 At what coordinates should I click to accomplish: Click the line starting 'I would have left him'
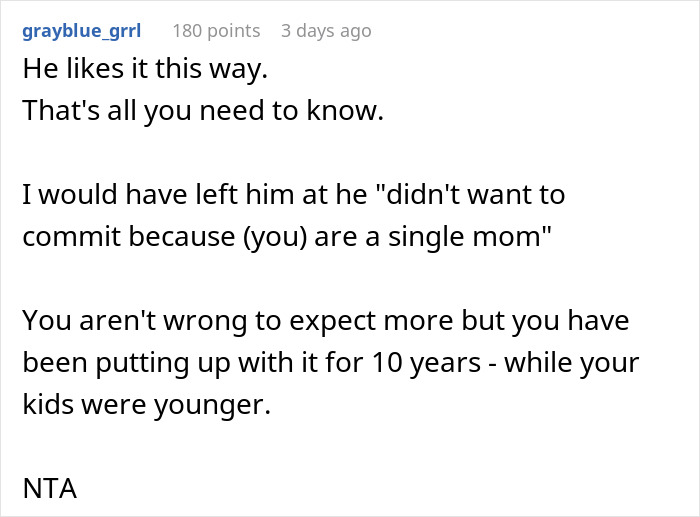click(293, 194)
